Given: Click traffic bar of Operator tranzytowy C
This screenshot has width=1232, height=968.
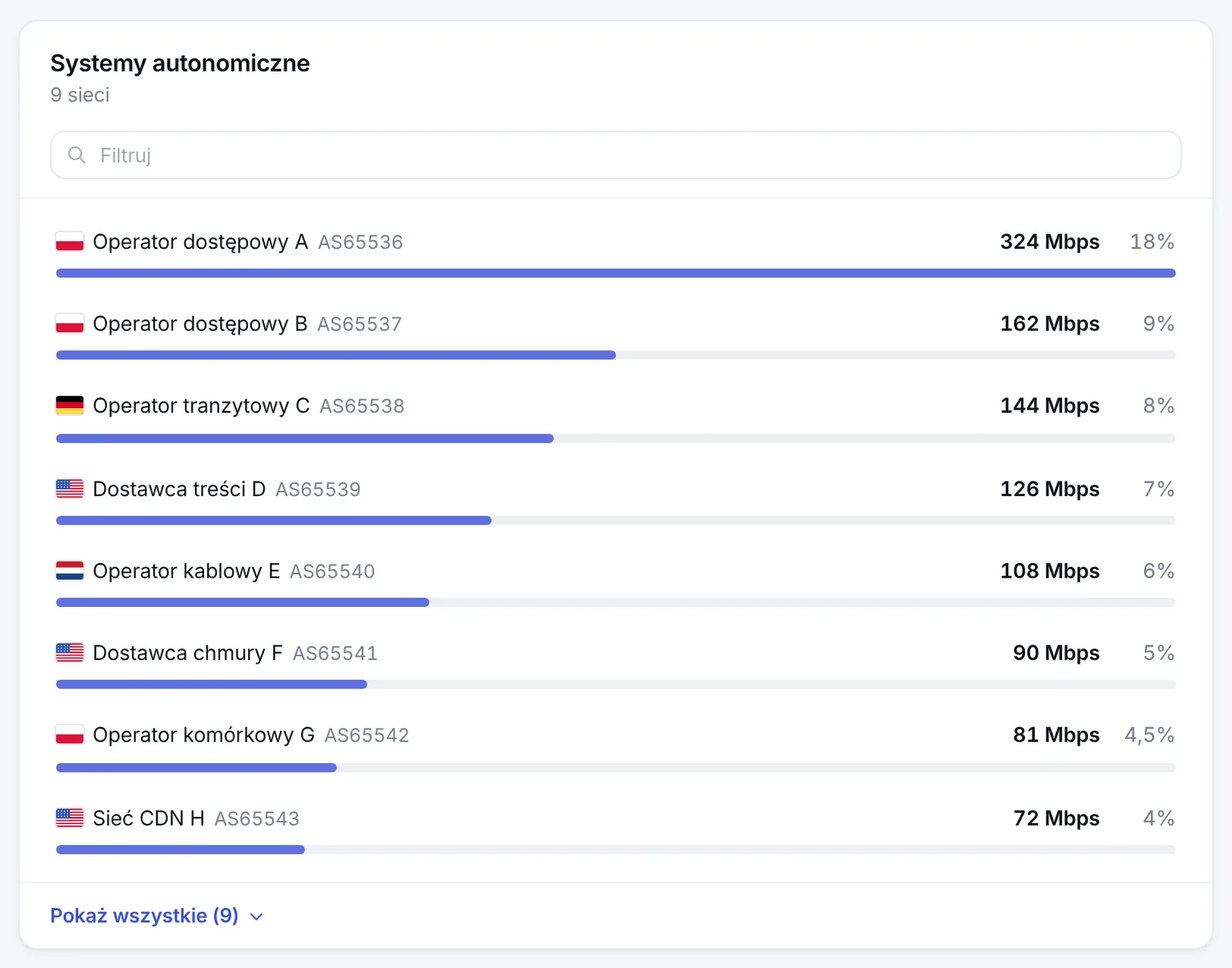Looking at the screenshot, I should [x=616, y=438].
